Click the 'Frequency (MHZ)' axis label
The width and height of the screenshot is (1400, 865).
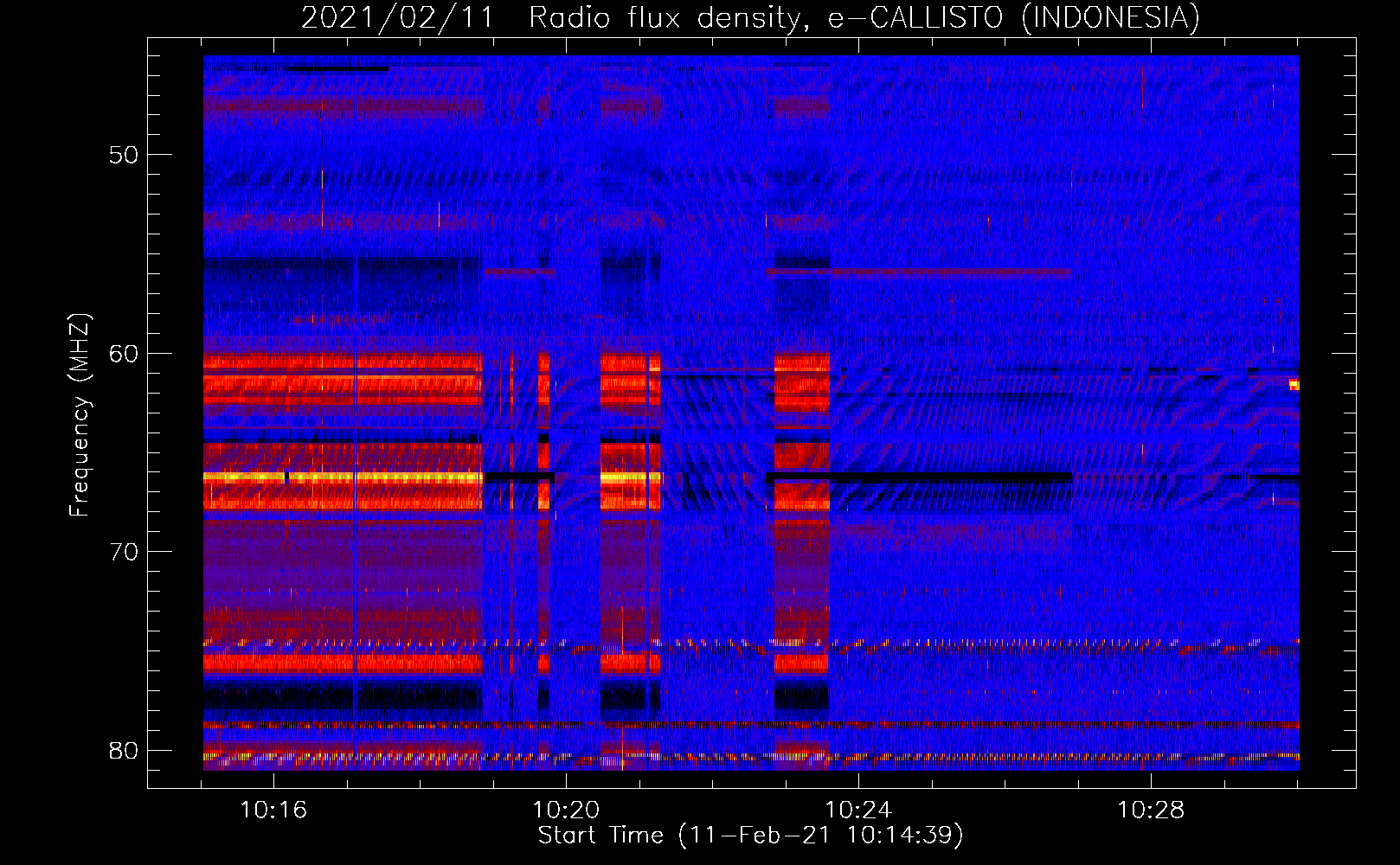click(80, 415)
